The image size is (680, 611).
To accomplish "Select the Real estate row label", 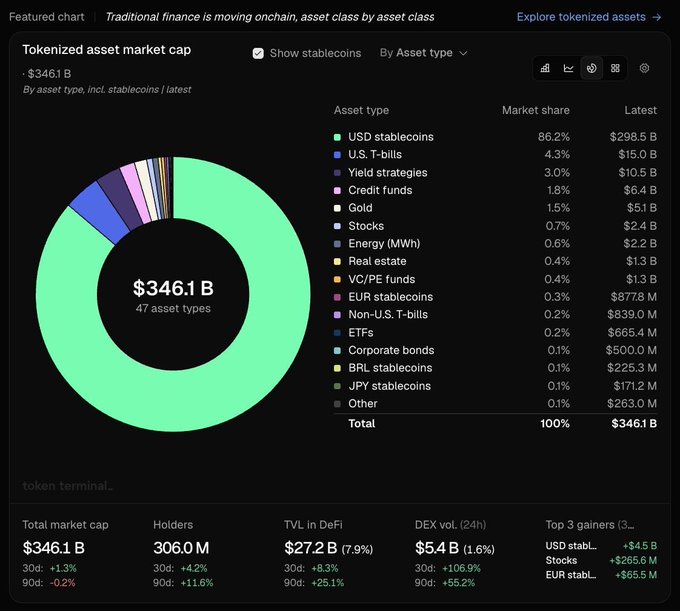I will (377, 261).
